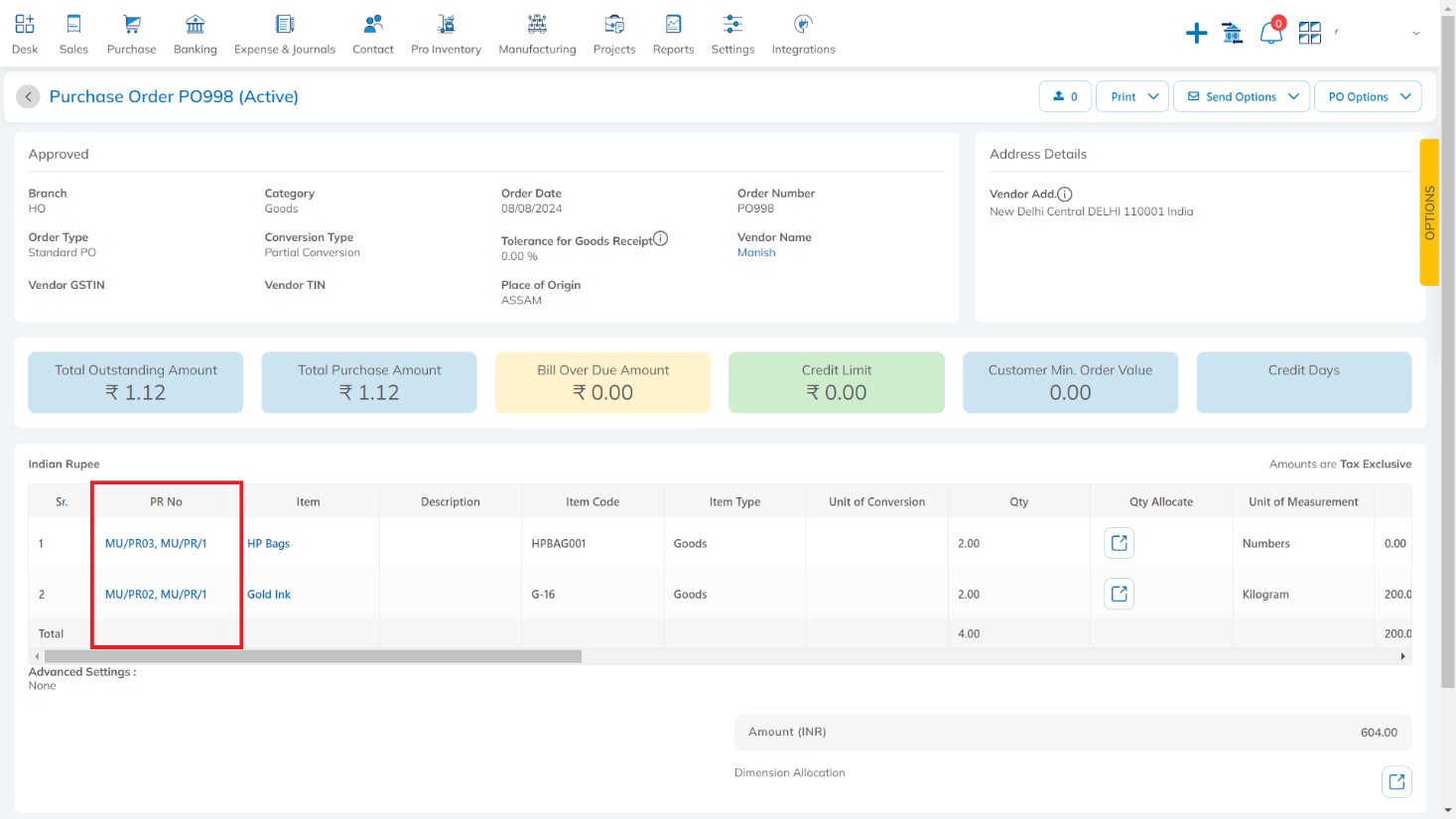
Task: Click the Bill Over Due Amount card
Action: pos(603,382)
